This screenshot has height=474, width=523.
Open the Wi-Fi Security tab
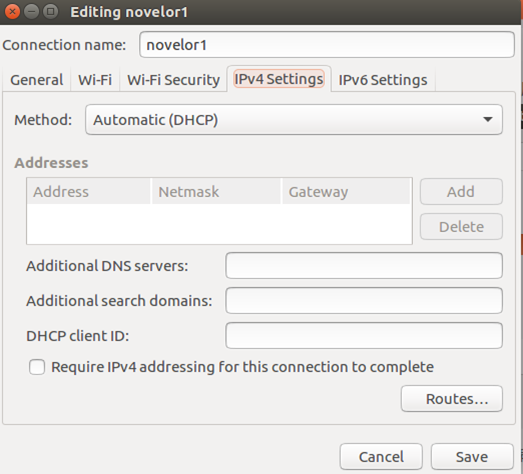[173, 80]
